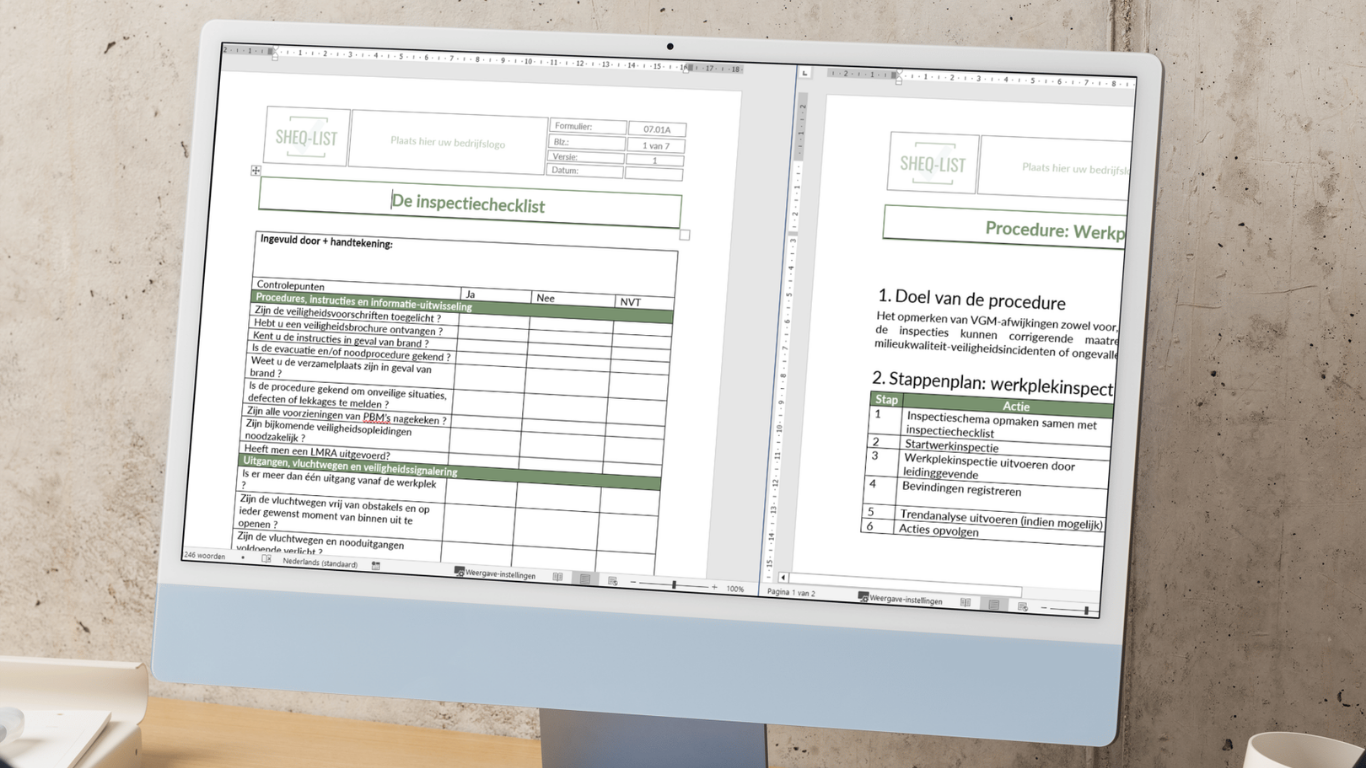
Task: Click the green 'Actie' table header
Action: [x=1007, y=408]
